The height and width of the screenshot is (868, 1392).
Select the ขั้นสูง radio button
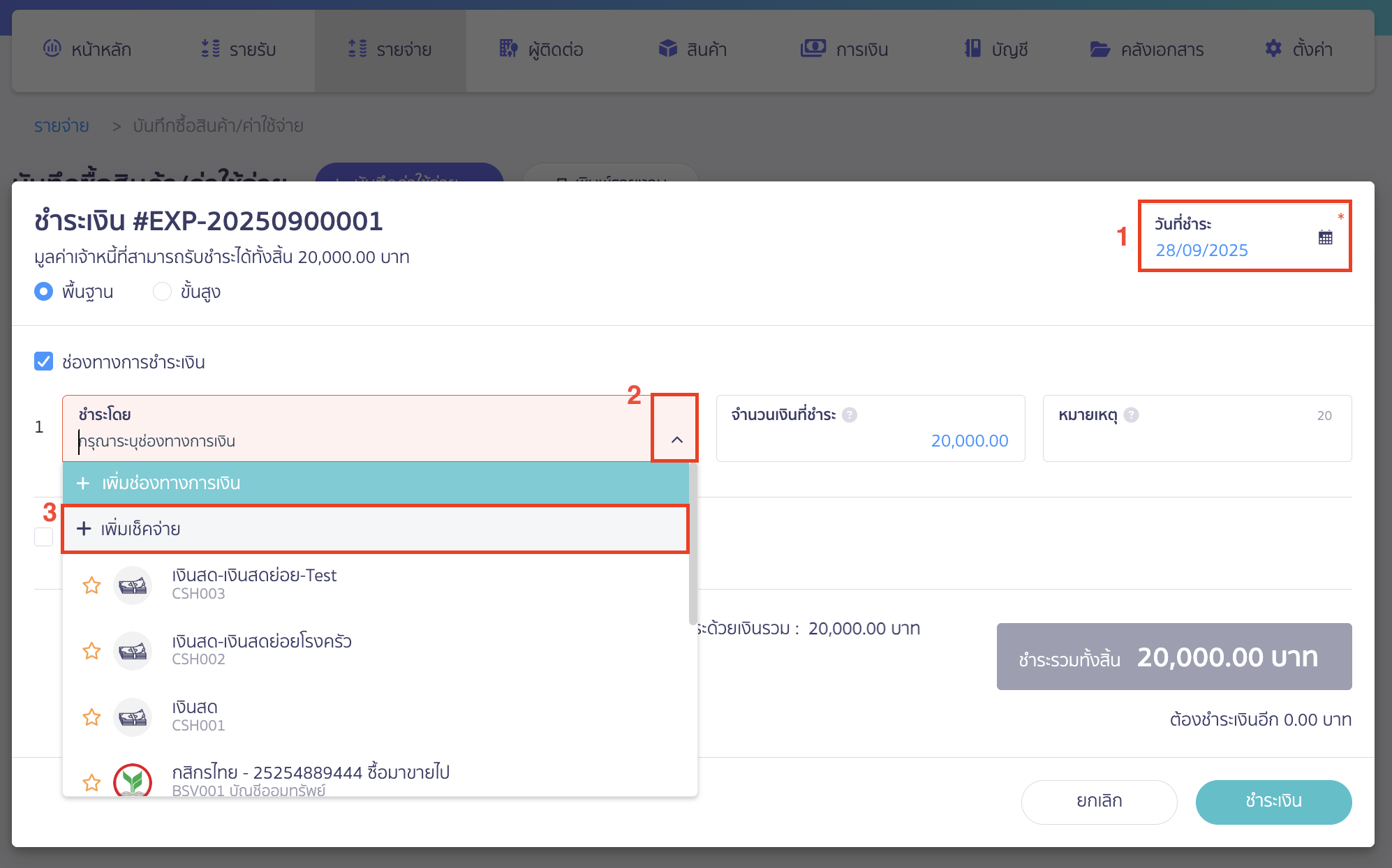tap(162, 292)
